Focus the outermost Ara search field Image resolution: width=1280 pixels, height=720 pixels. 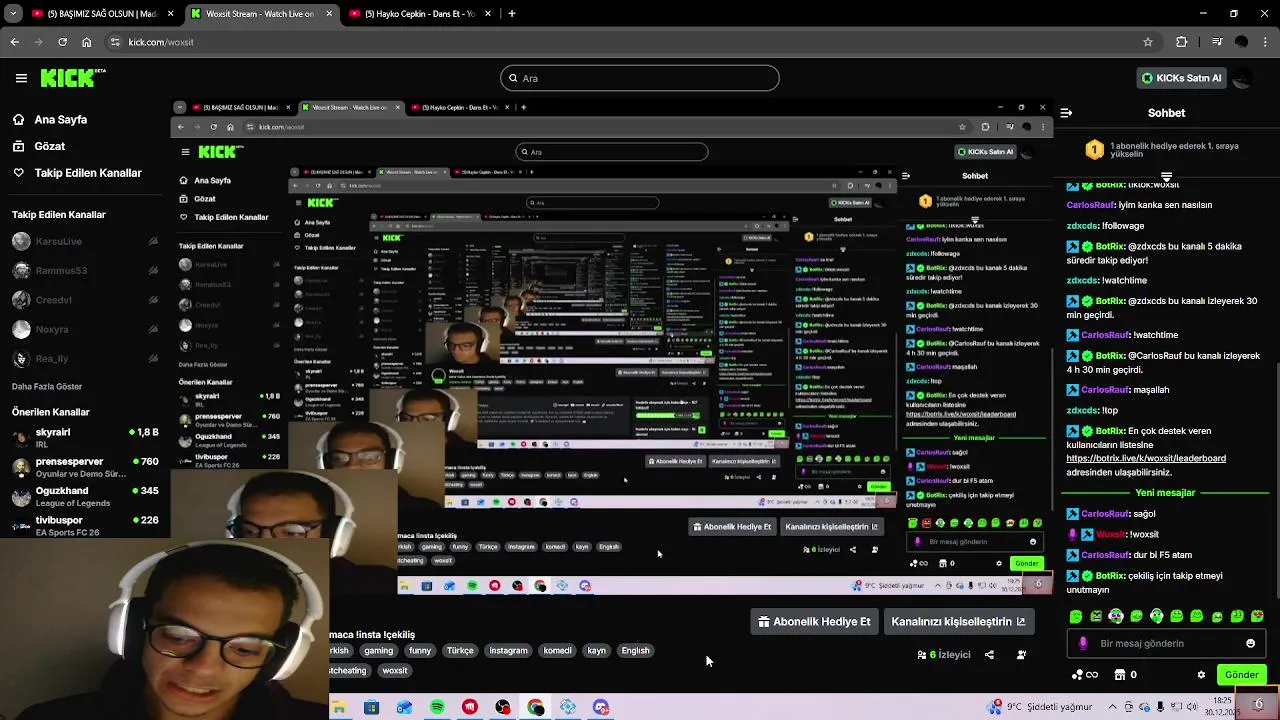click(x=640, y=78)
